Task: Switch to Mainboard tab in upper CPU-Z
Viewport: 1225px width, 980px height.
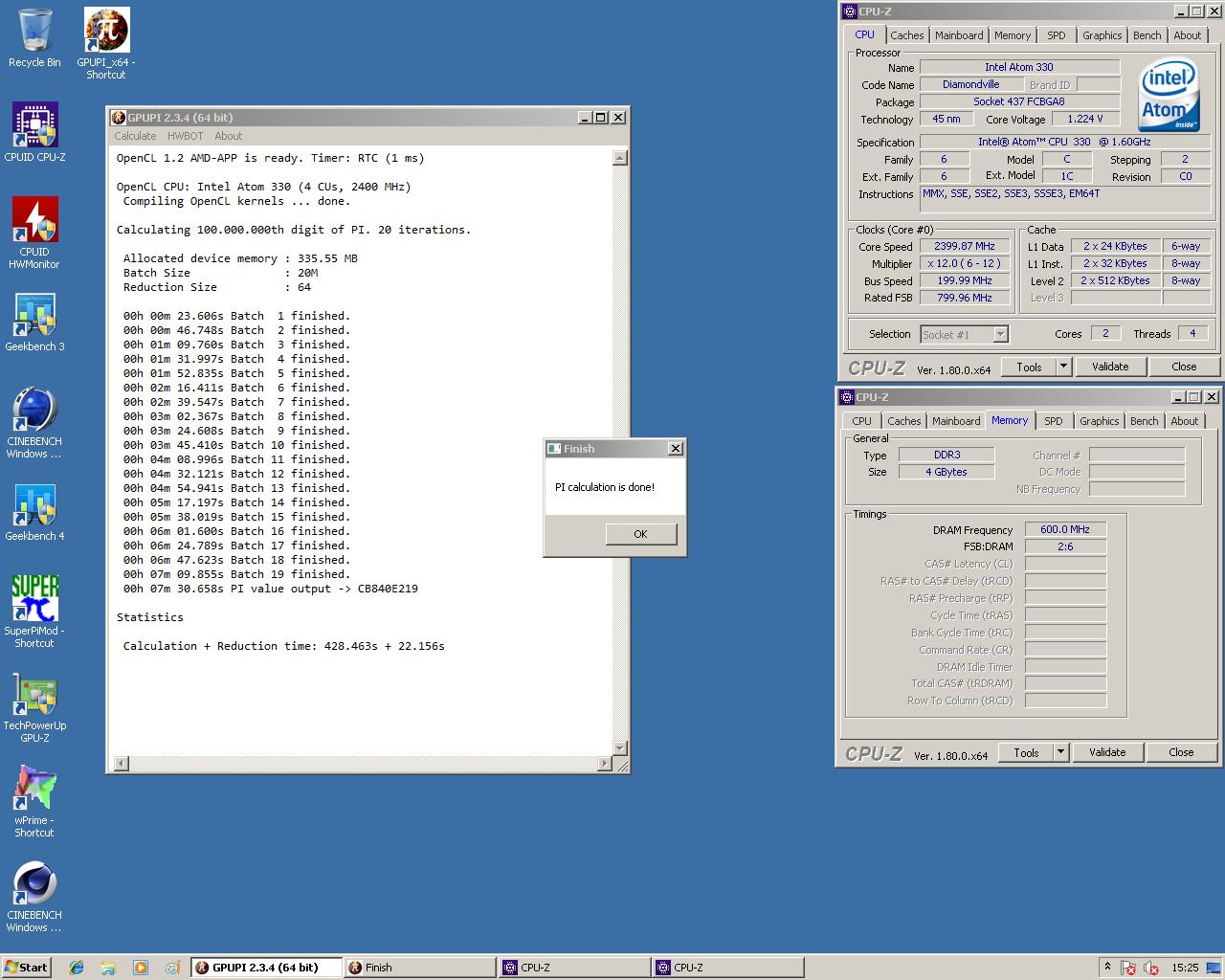Action: point(959,35)
